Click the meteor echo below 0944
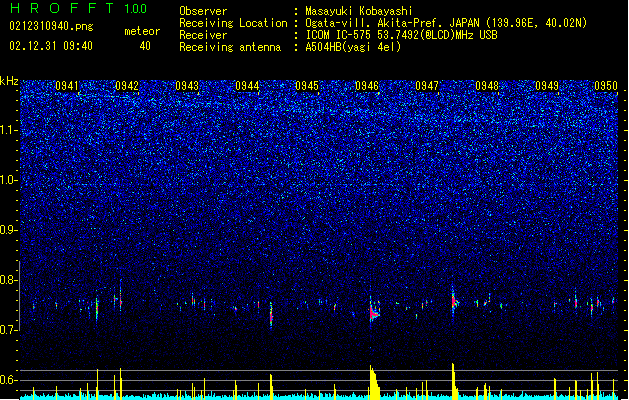The height and width of the screenshot is (400, 629). pyautogui.click(x=271, y=315)
